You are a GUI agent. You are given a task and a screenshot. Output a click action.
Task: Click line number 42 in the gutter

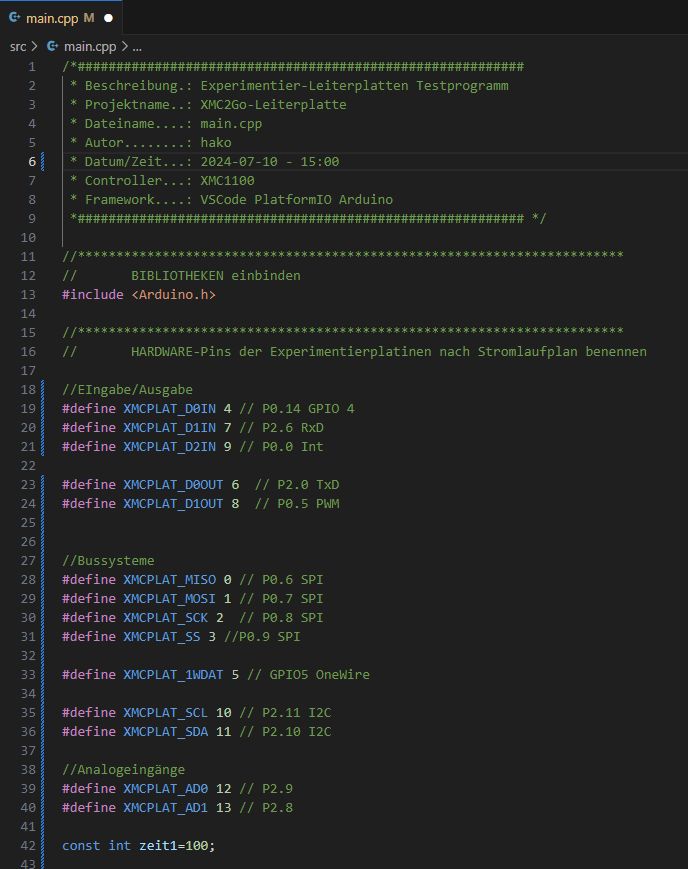click(x=27, y=846)
